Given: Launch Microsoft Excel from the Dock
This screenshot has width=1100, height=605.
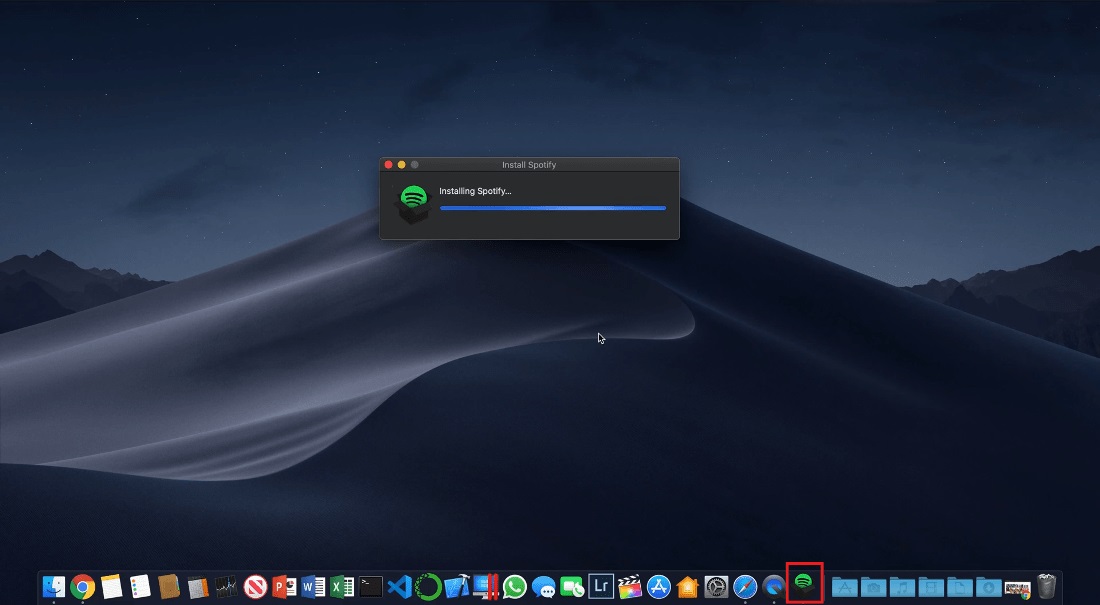Looking at the screenshot, I should pyautogui.click(x=342, y=586).
